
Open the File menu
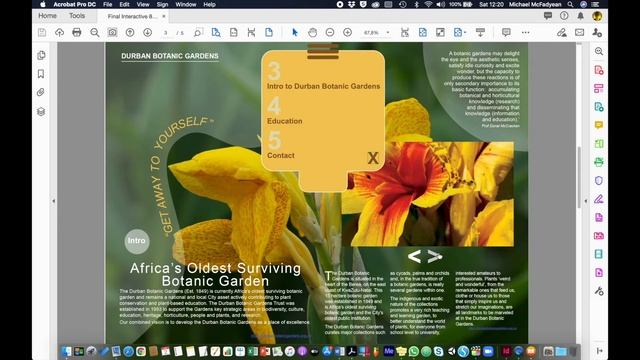click(x=108, y=4)
